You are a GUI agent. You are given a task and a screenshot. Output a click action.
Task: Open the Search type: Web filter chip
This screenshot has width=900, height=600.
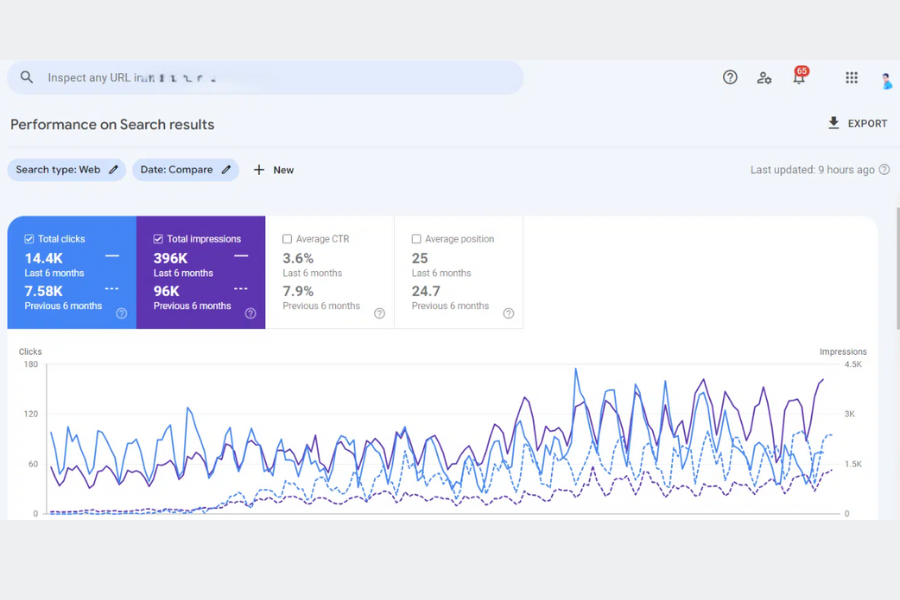coord(60,170)
